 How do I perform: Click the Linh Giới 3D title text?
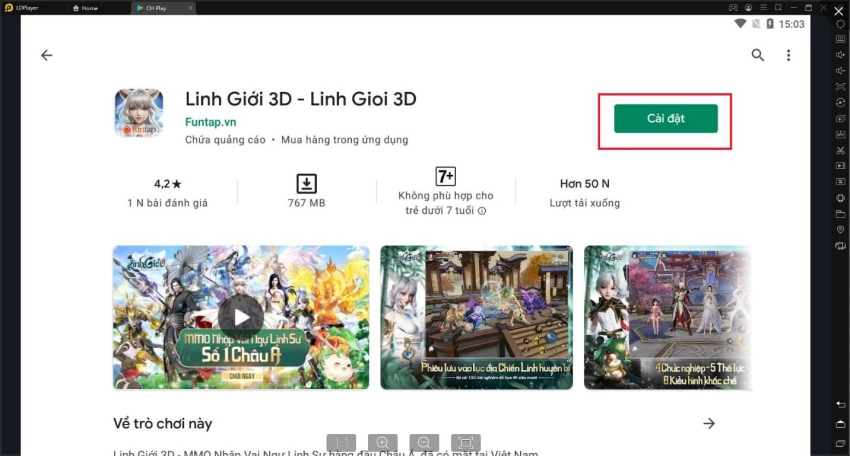click(301, 99)
